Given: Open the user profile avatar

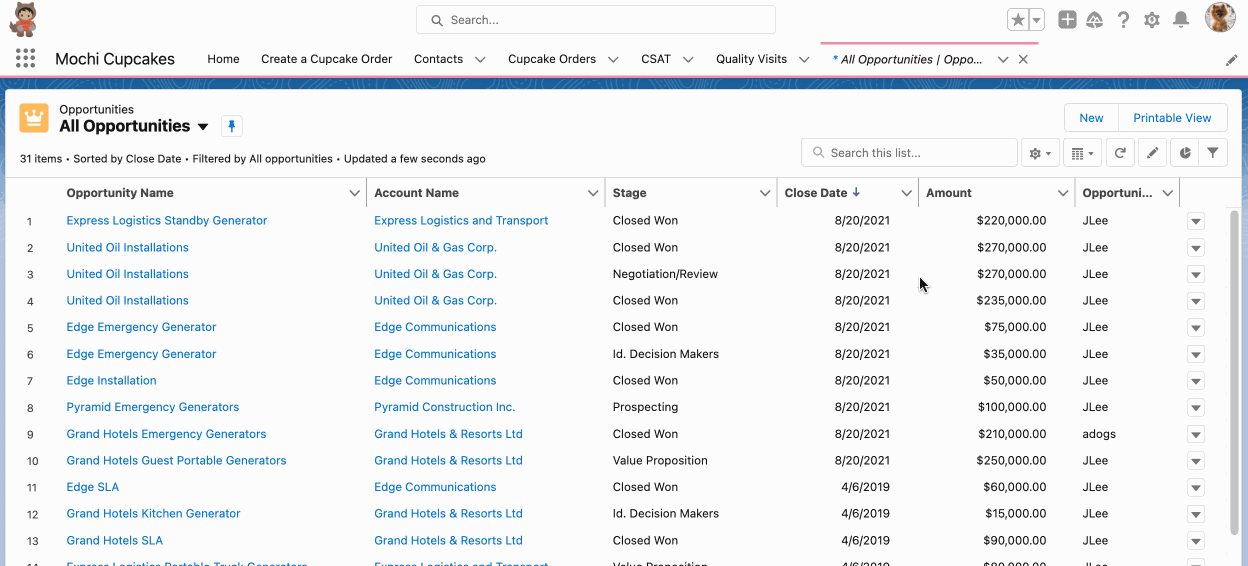Looking at the screenshot, I should [x=1221, y=18].
